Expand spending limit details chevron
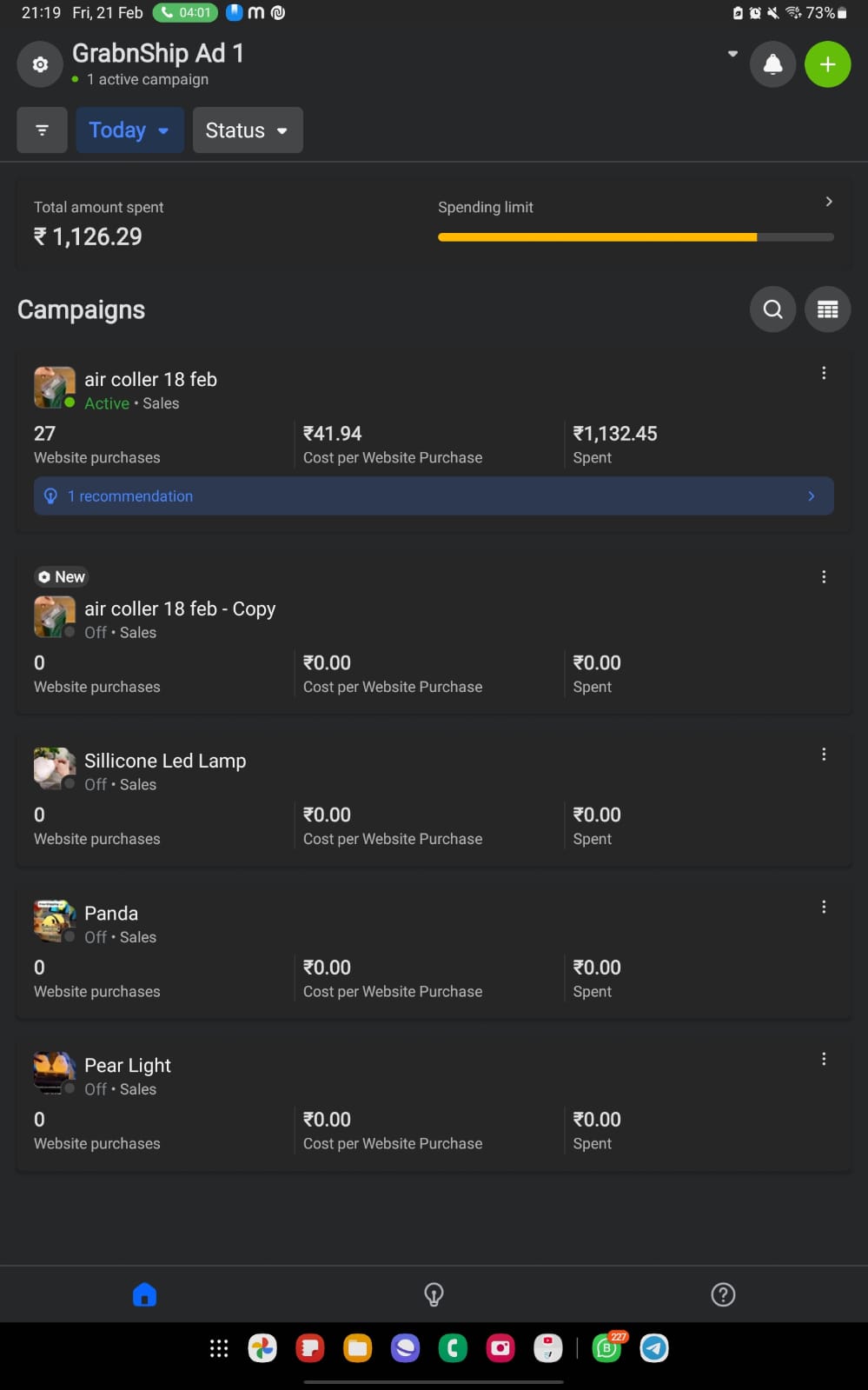This screenshot has height=1390, width=868. [829, 202]
